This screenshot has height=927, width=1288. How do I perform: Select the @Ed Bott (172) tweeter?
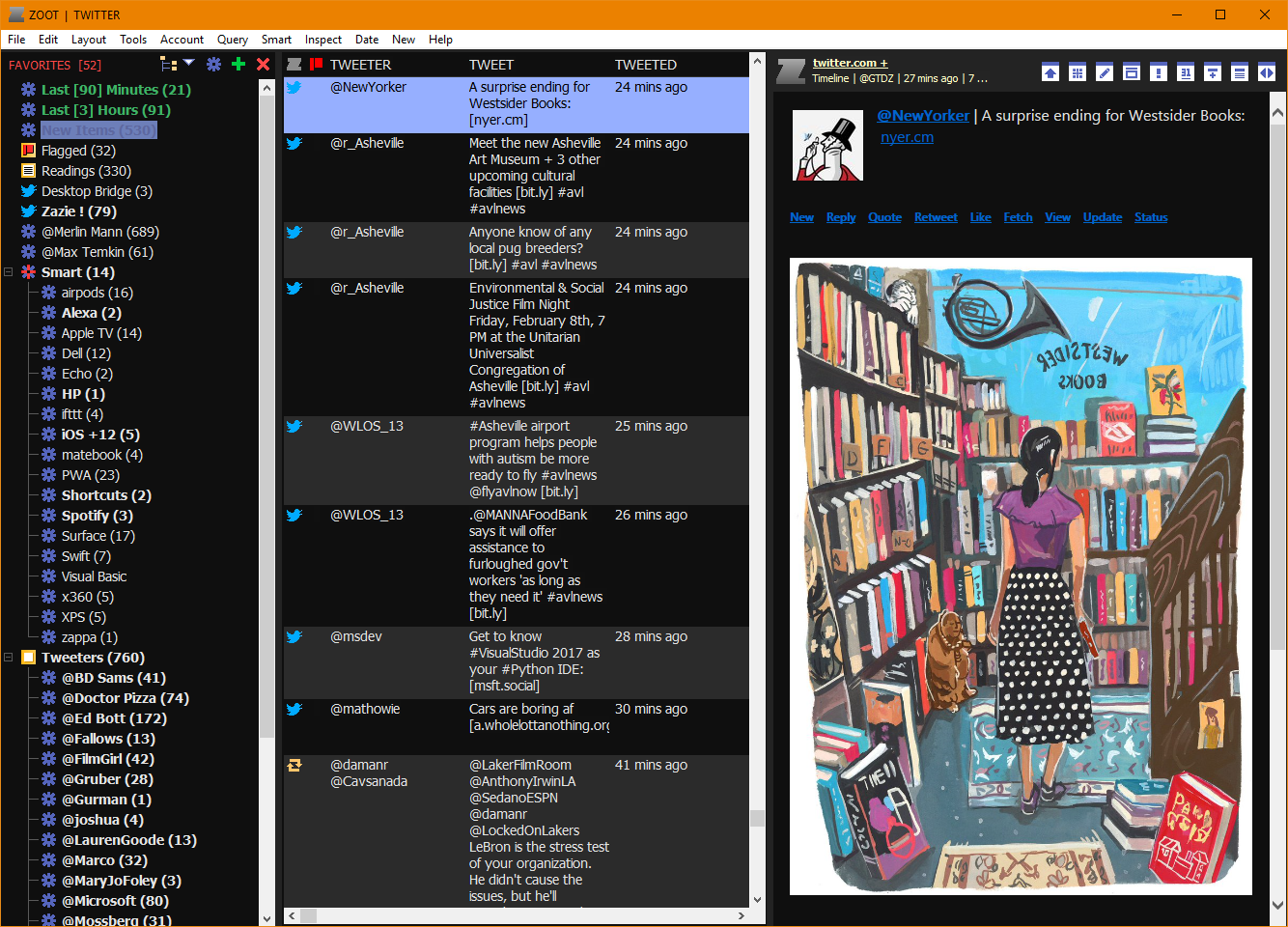click(x=114, y=718)
